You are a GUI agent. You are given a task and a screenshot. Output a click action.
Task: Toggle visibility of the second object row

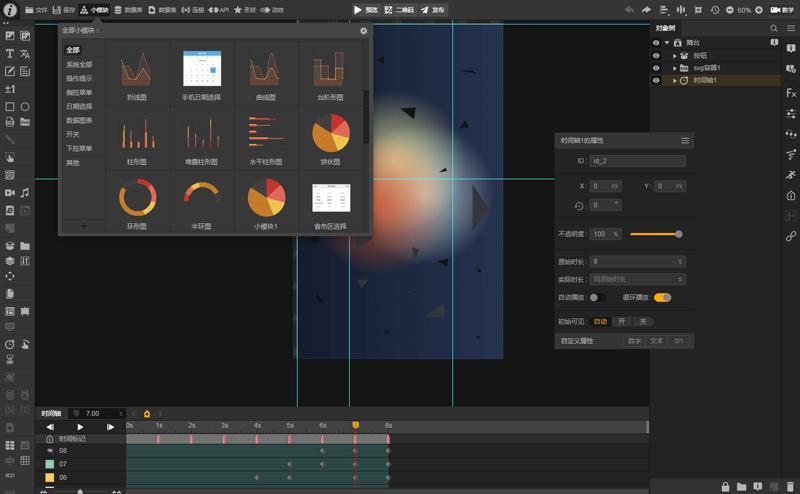[656, 55]
